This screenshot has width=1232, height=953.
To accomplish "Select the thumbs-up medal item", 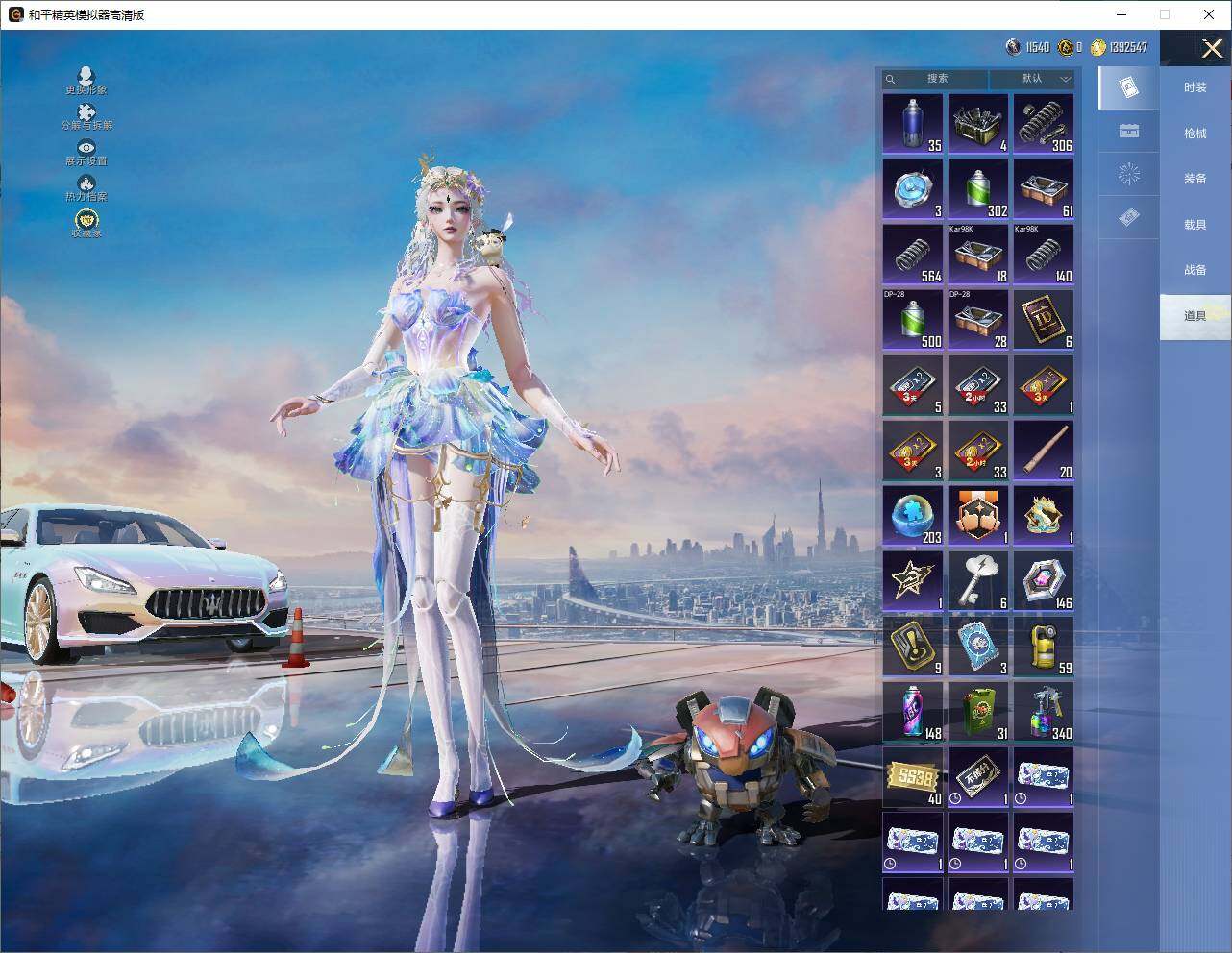I will click(x=978, y=516).
